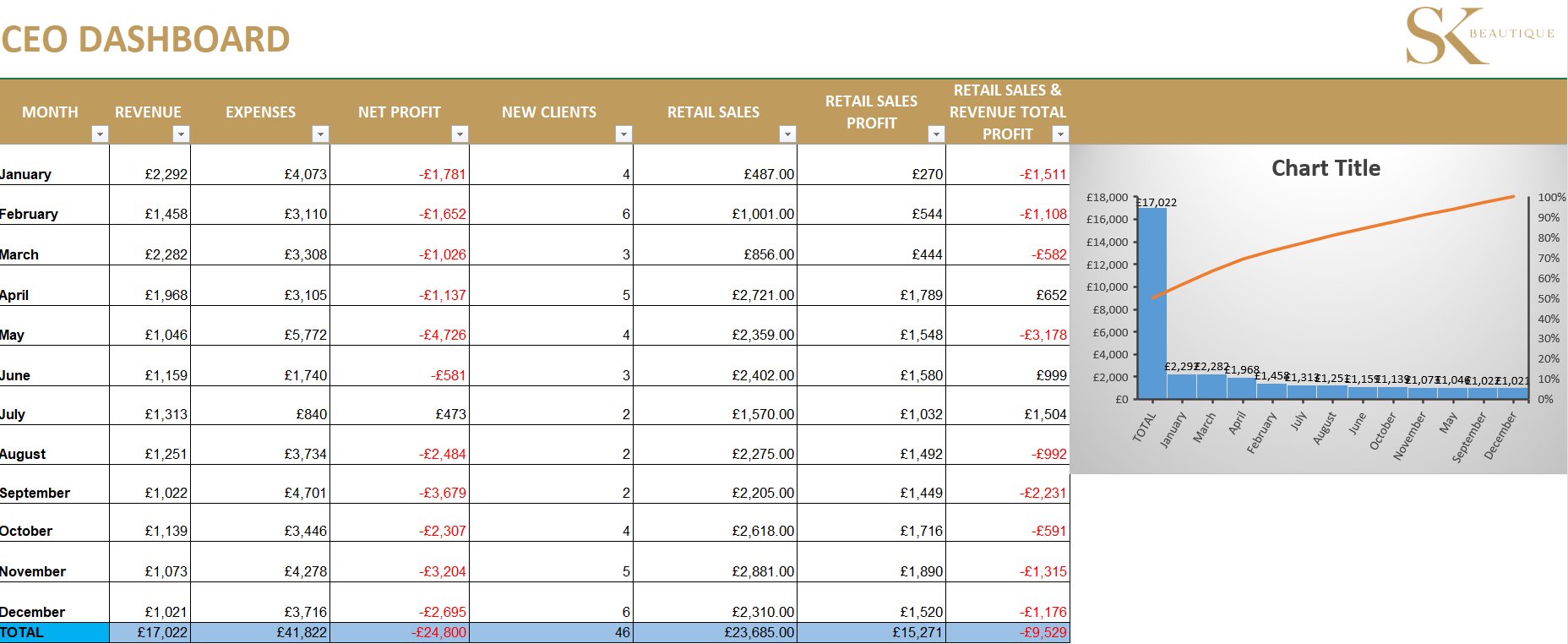This screenshot has height=644, width=1568.
Task: Select the total expenses cell £41,822
Action: 260,632
